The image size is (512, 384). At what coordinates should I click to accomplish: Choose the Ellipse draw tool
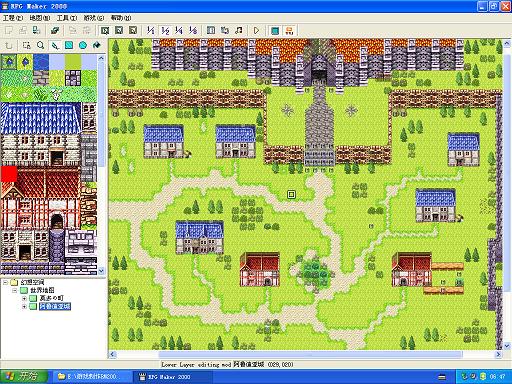83,45
